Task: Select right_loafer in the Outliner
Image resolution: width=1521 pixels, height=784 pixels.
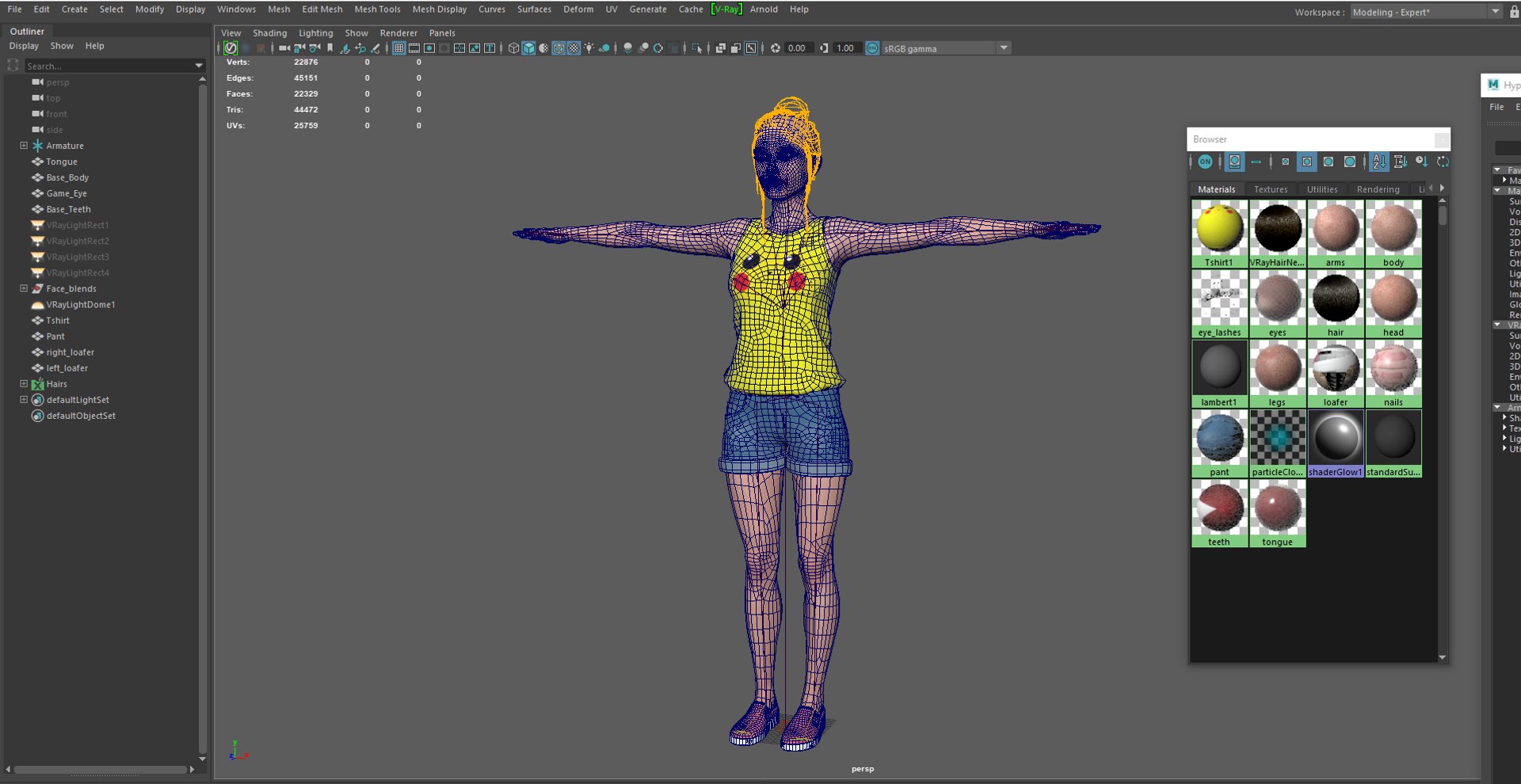Action: [70, 352]
